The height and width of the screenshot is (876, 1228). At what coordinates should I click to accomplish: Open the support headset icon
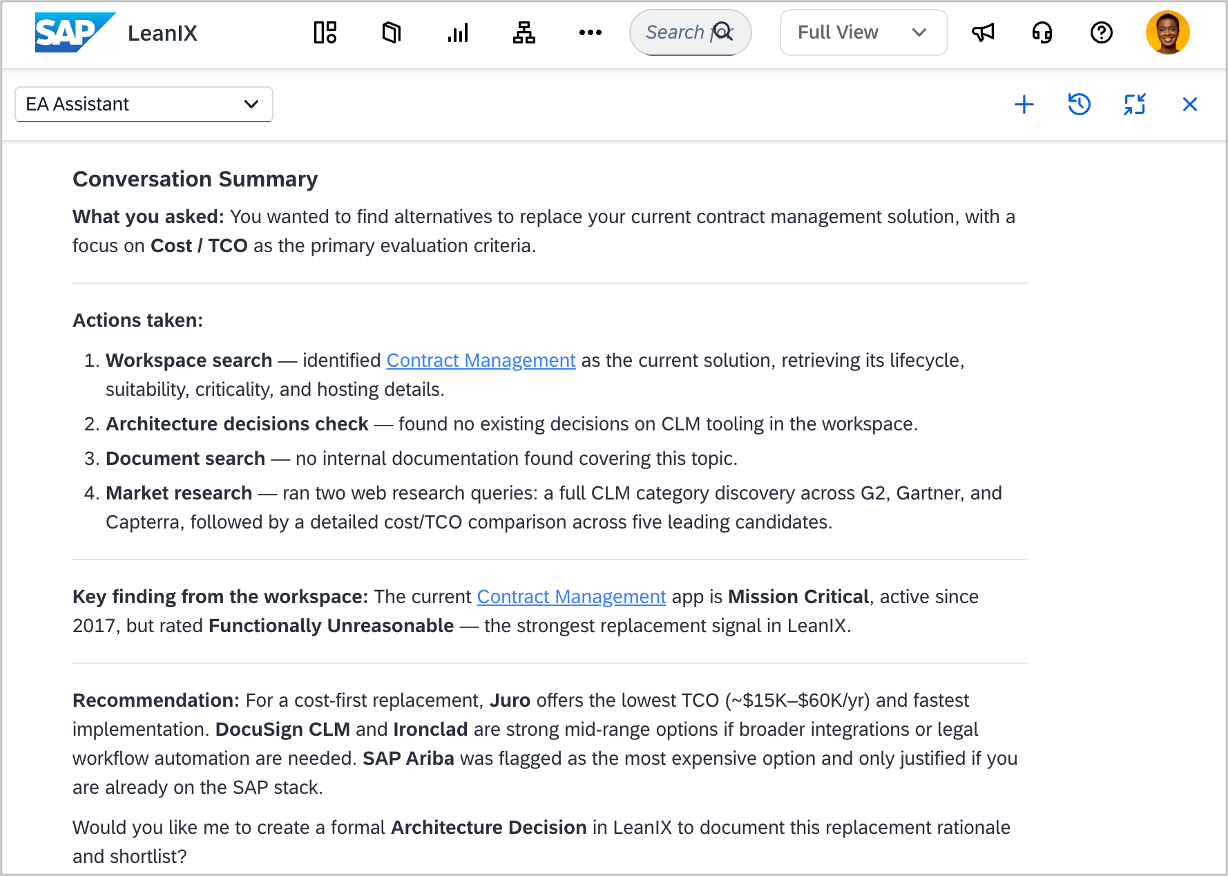(x=1042, y=33)
